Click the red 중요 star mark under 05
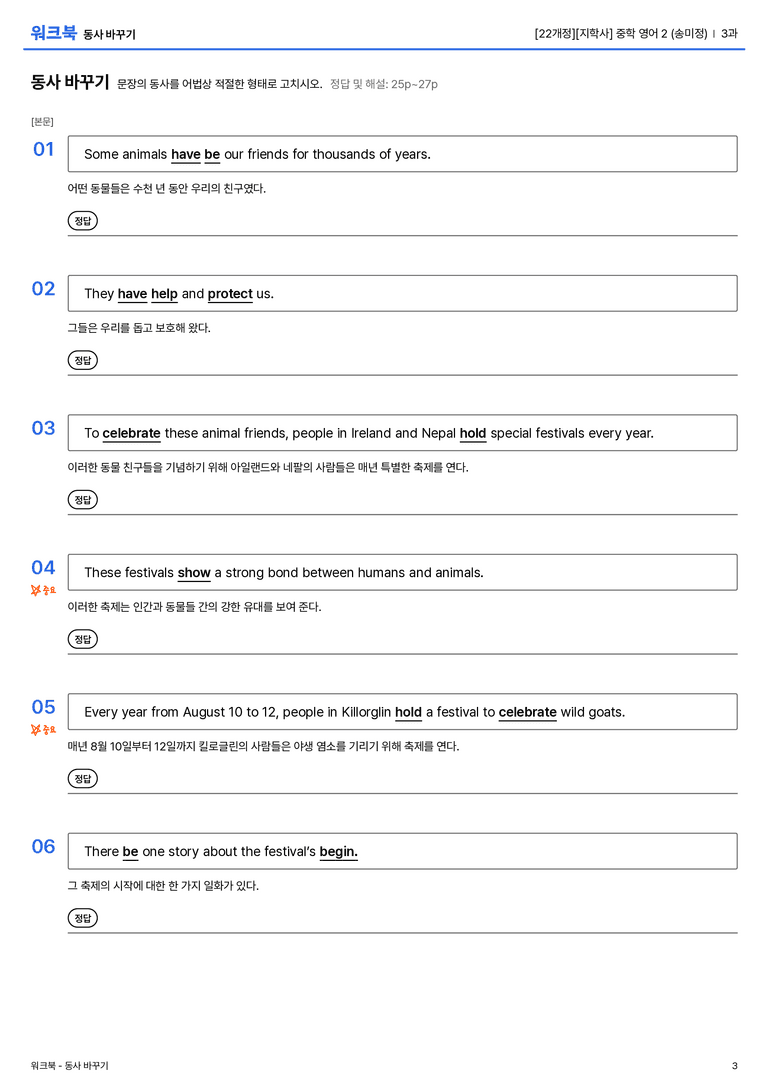The height and width of the screenshot is (1087, 768). coord(43,729)
